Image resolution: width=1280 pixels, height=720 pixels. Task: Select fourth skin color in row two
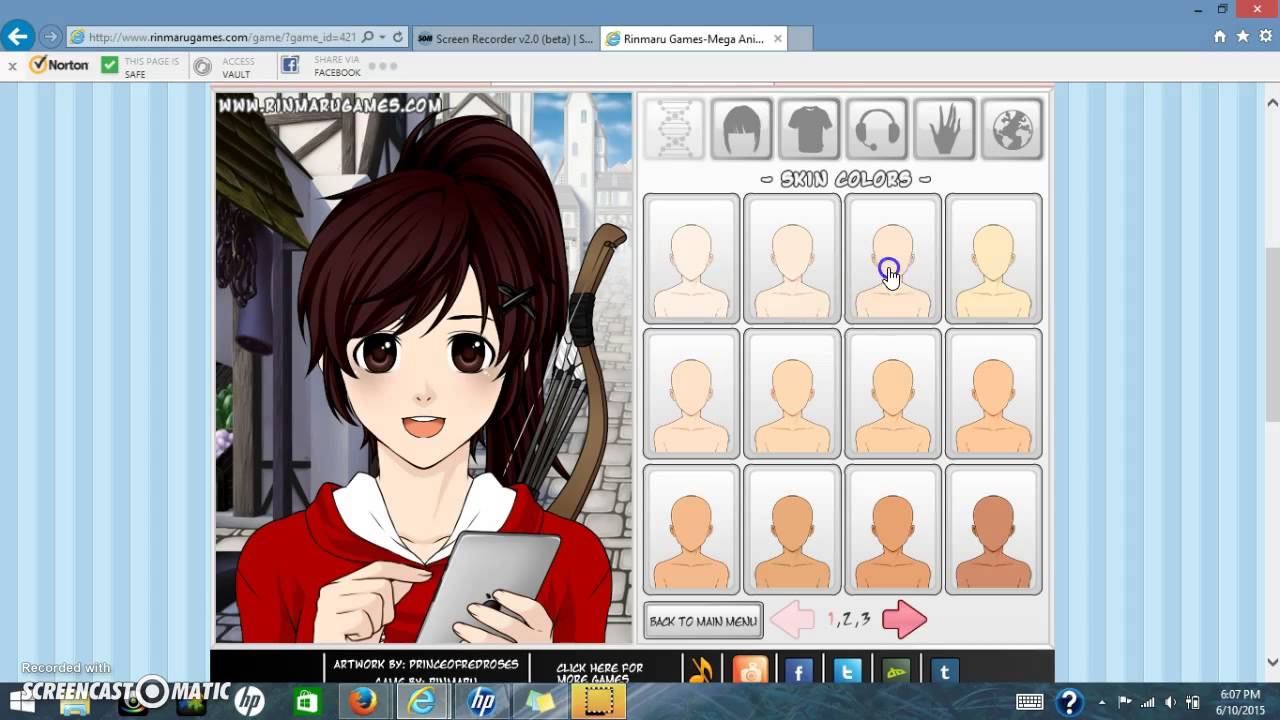tap(993, 394)
